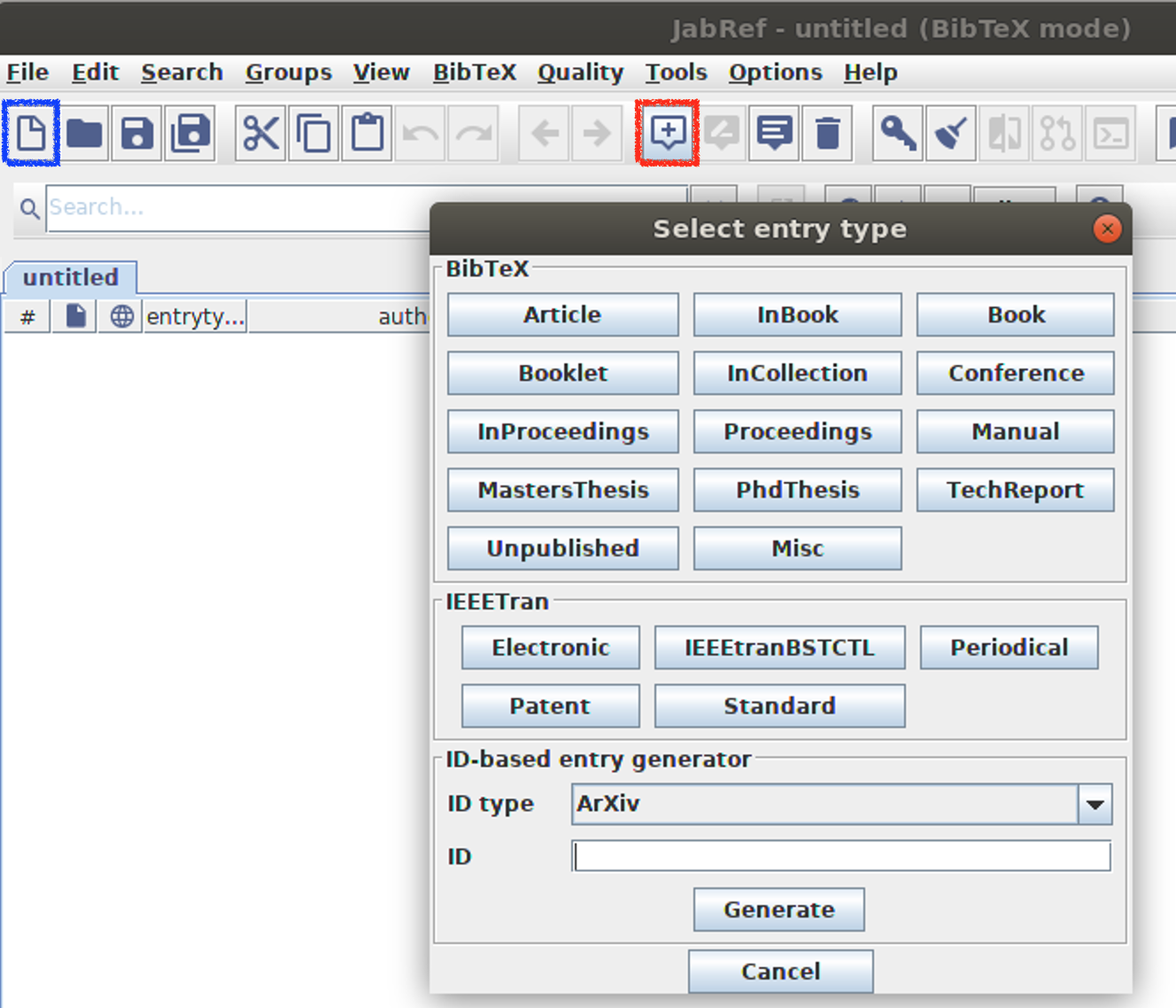Delete entry with the trash icon
The height and width of the screenshot is (1008, 1176).
pos(828,134)
